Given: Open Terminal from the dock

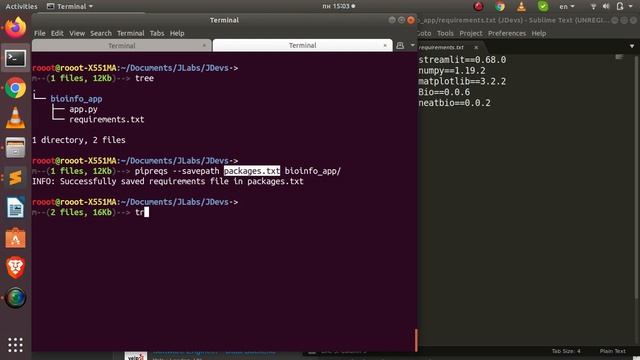Looking at the screenshot, I should point(16,59).
